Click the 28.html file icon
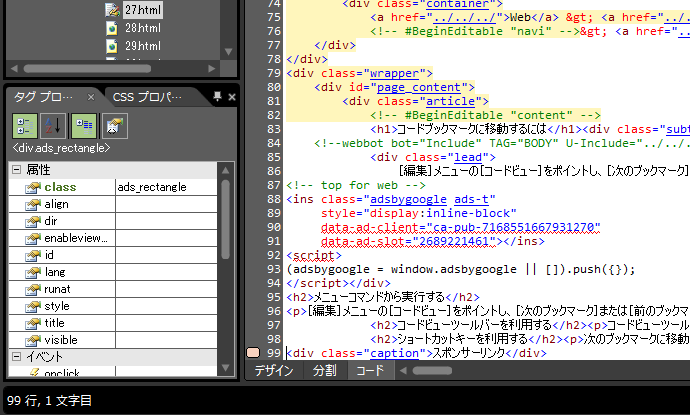Image resolution: width=690 pixels, height=415 pixels. 113,28
